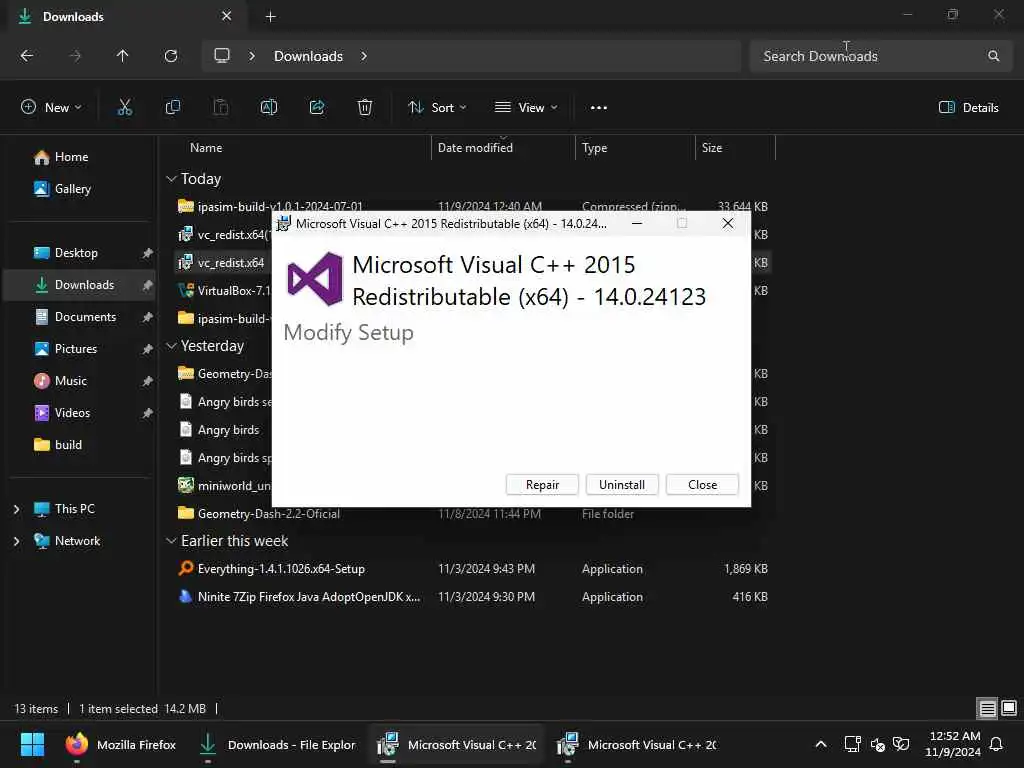Click the Share icon in toolbar
1024x768 pixels.
coord(317,108)
